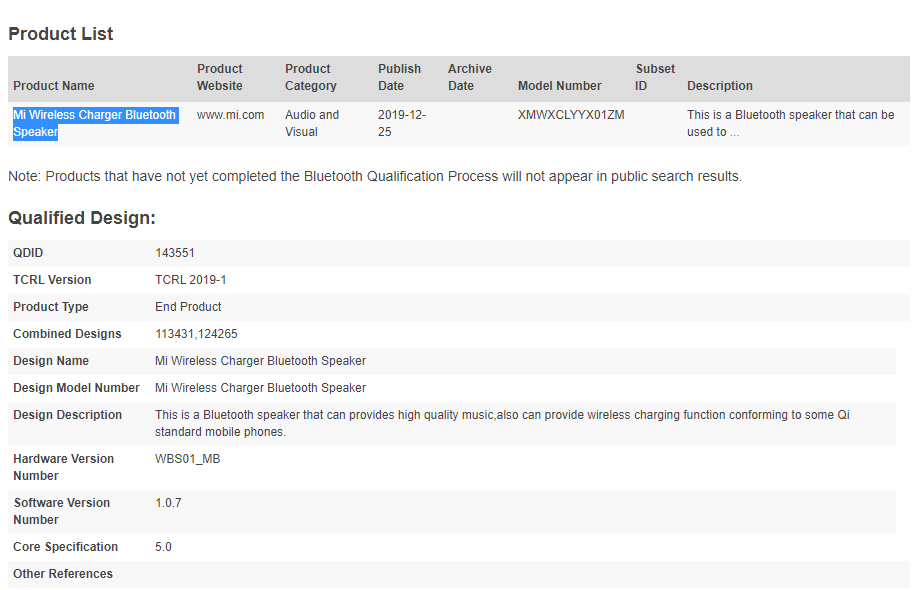Click the Product List heading

tap(61, 34)
